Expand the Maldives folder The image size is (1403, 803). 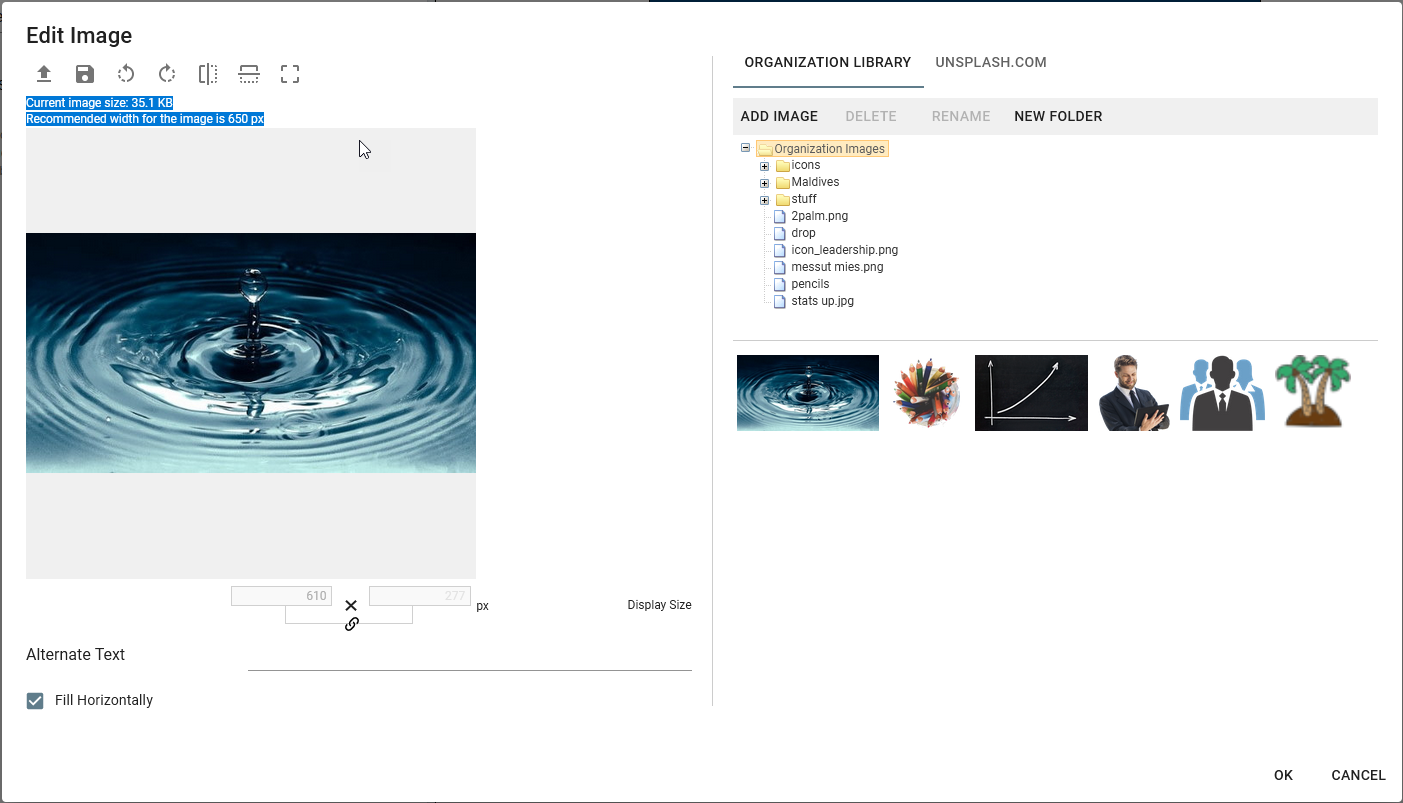(765, 183)
